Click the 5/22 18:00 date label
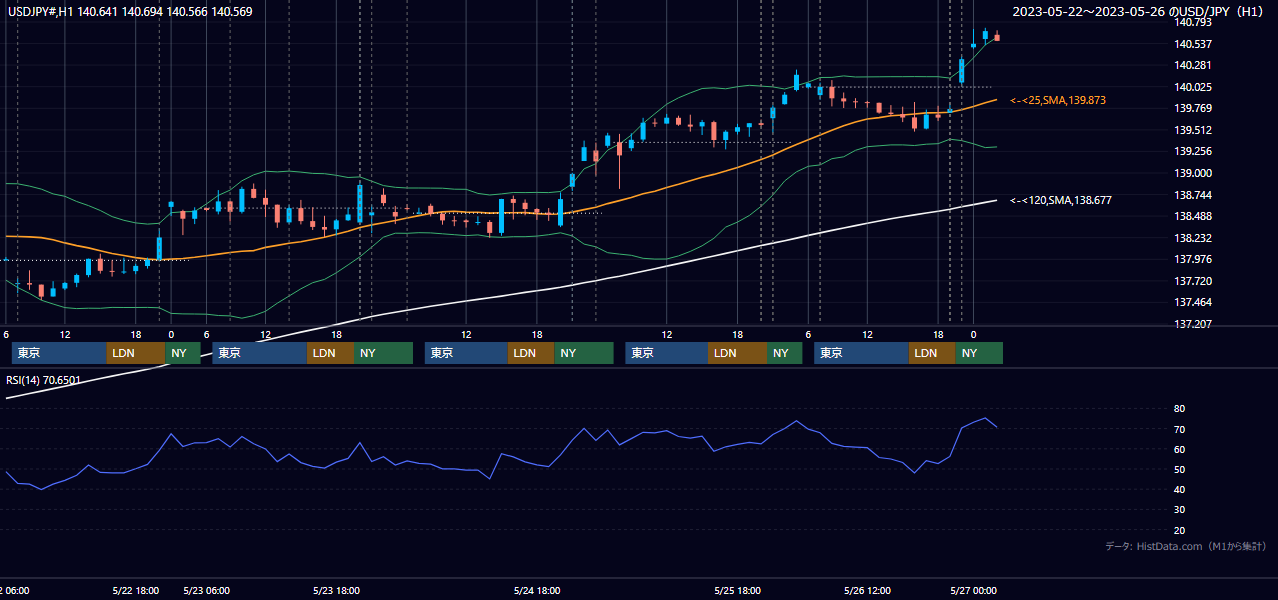 pos(135,591)
